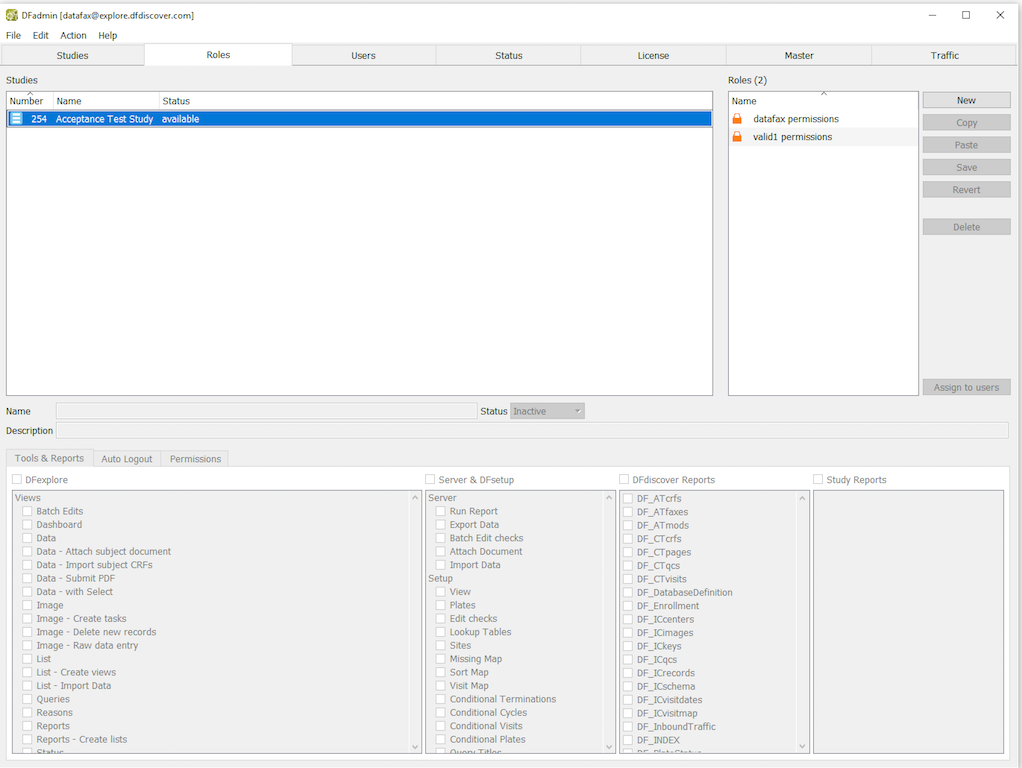Screen dimensions: 1022x768
Task: Click the Assign to users button
Action: coord(966,387)
